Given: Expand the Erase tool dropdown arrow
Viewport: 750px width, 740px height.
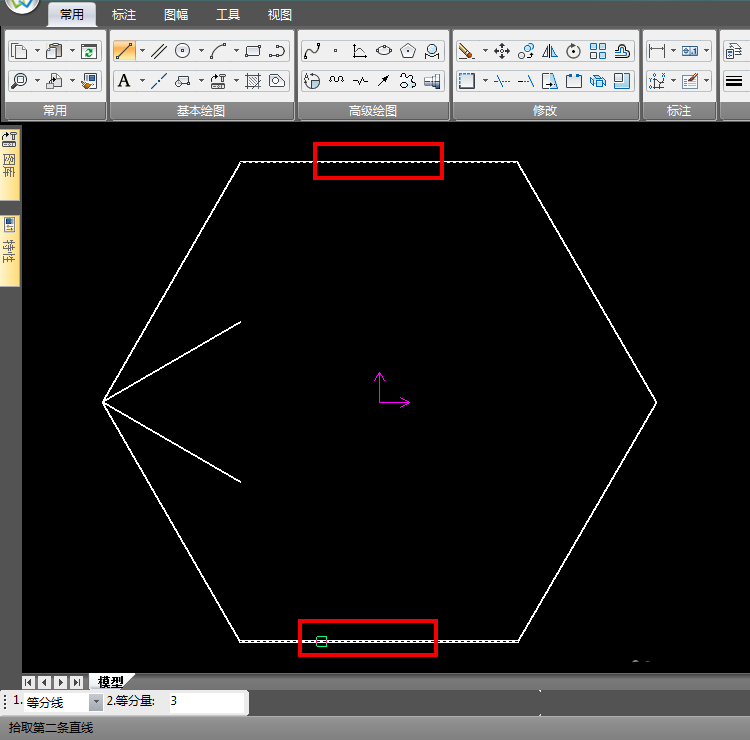Looking at the screenshot, I should (x=485, y=51).
